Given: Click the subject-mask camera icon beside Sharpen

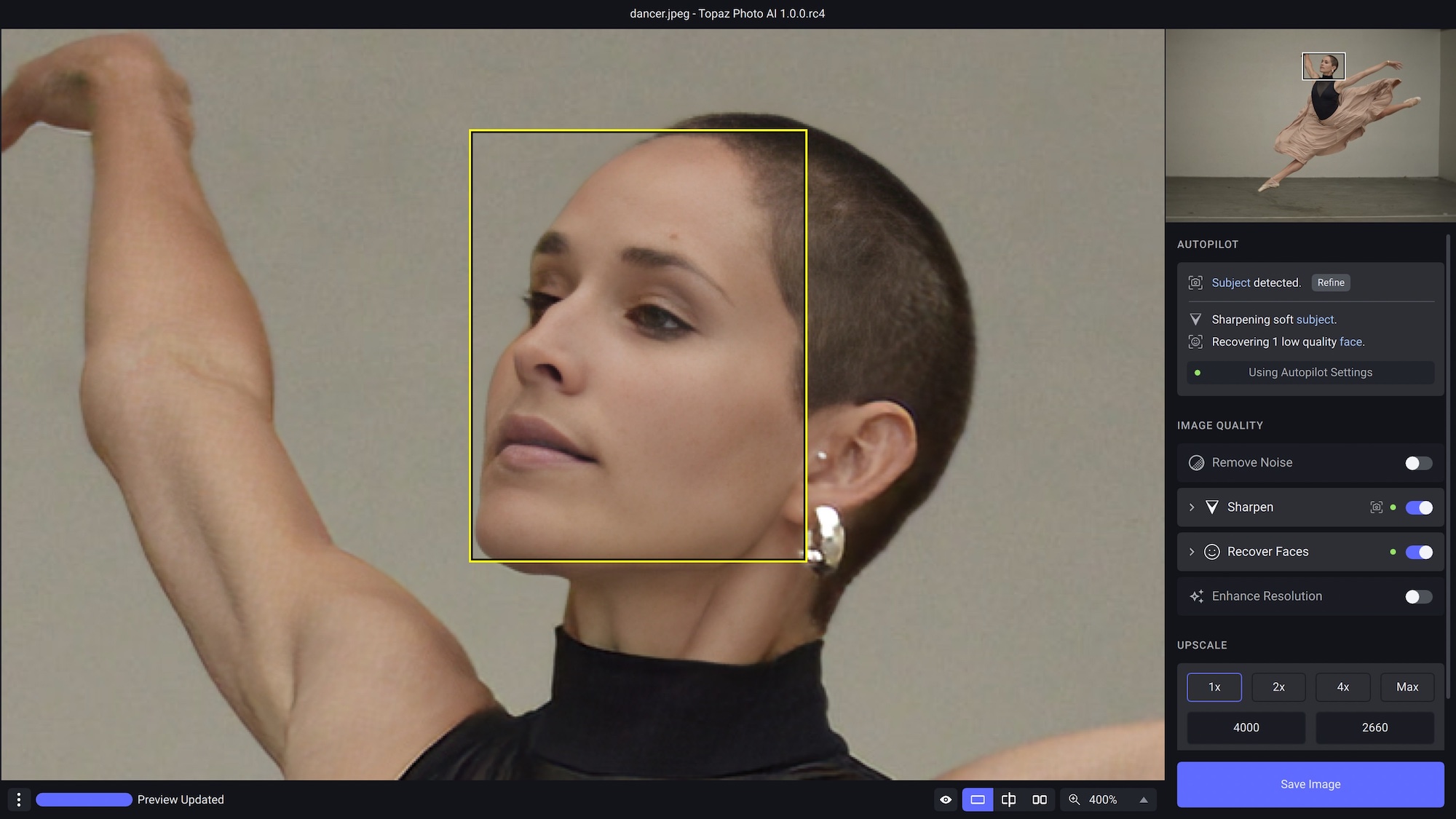Looking at the screenshot, I should coord(1376,507).
